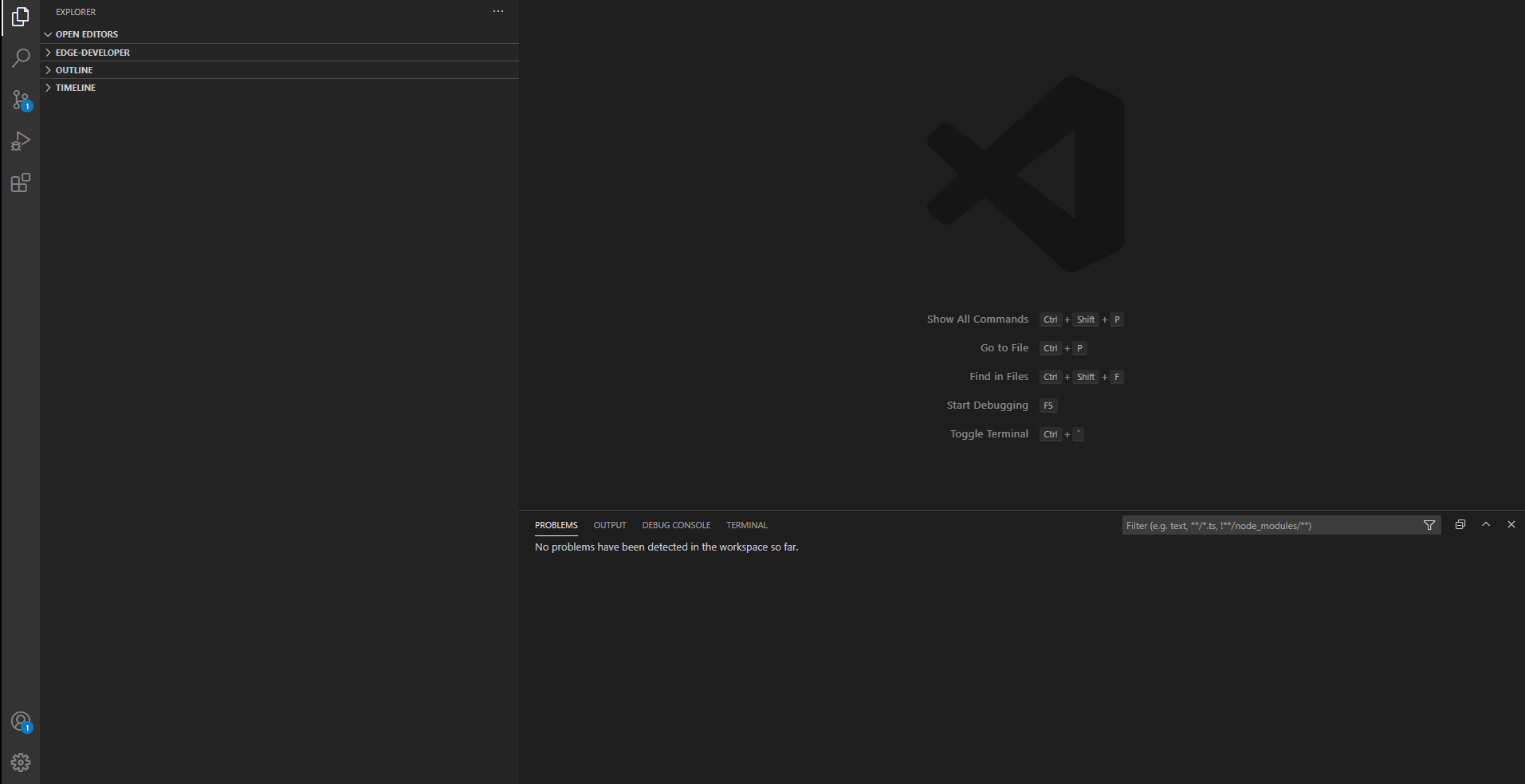
Task: Click the EXPLORER title text
Action: pyautogui.click(x=76, y=12)
